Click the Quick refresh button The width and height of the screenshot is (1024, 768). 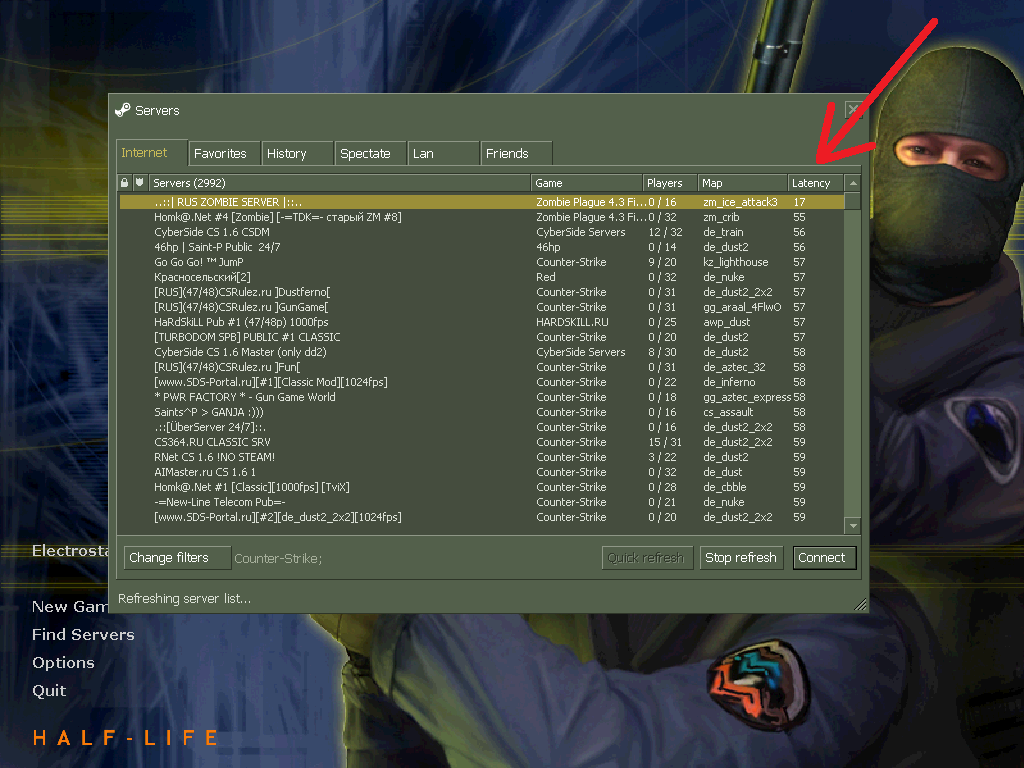pyautogui.click(x=647, y=558)
